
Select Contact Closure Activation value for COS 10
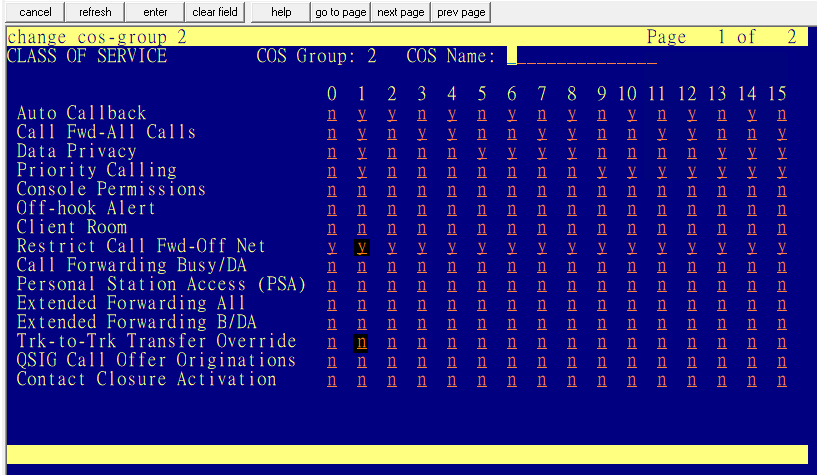click(x=632, y=380)
